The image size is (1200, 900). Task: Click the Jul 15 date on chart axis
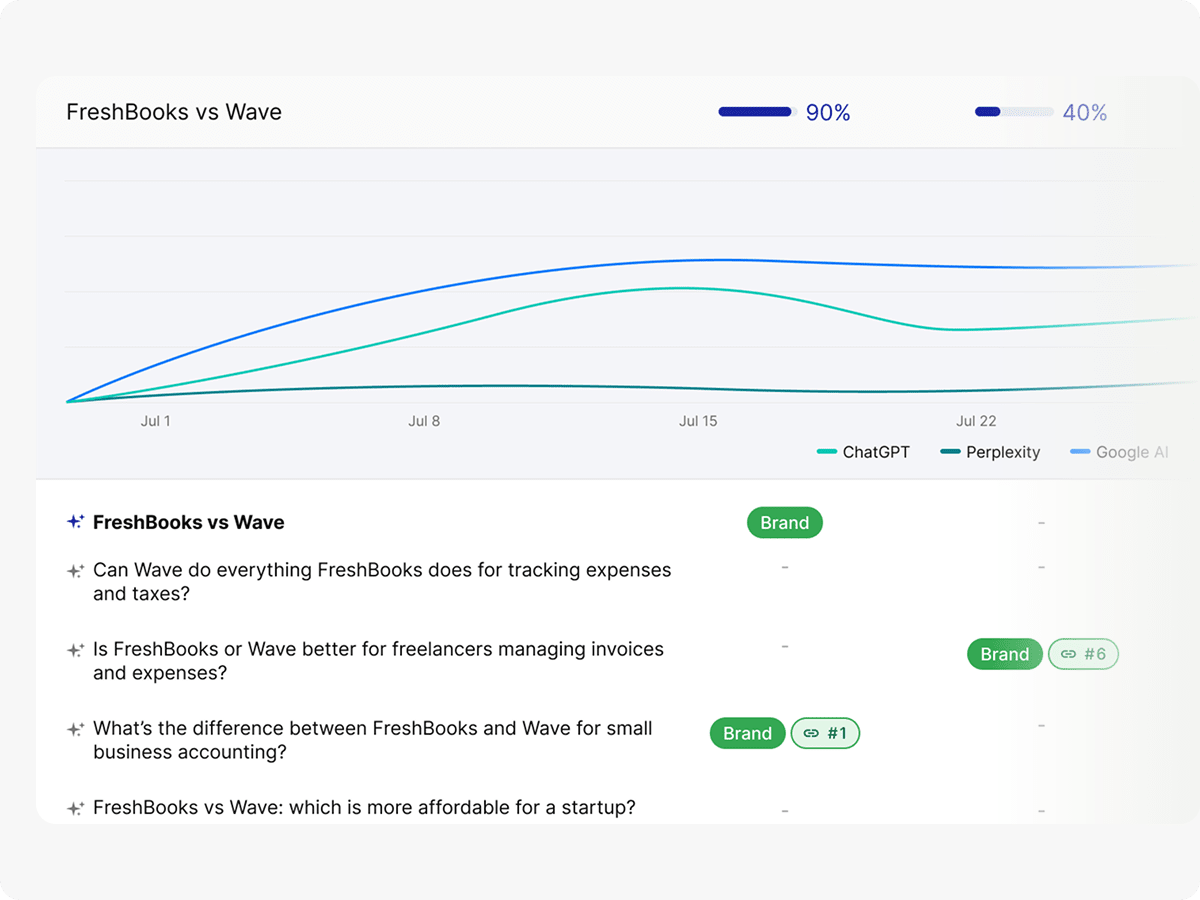pos(698,421)
